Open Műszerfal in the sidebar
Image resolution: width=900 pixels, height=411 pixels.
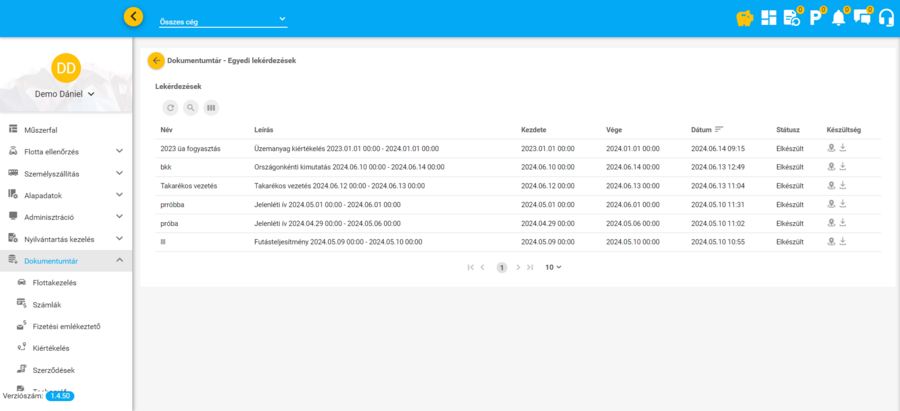40,129
